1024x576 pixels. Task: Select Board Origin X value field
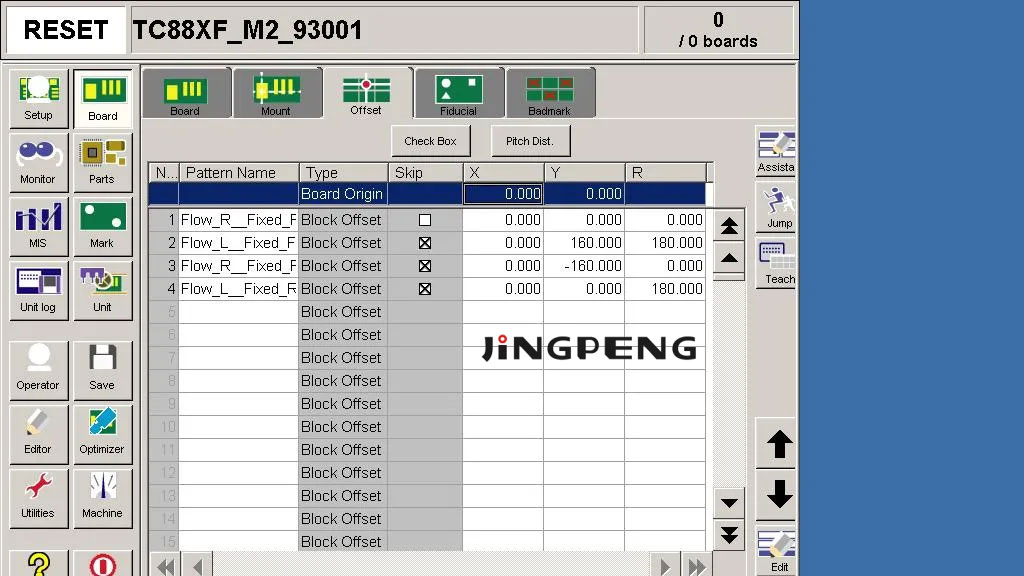click(x=503, y=194)
